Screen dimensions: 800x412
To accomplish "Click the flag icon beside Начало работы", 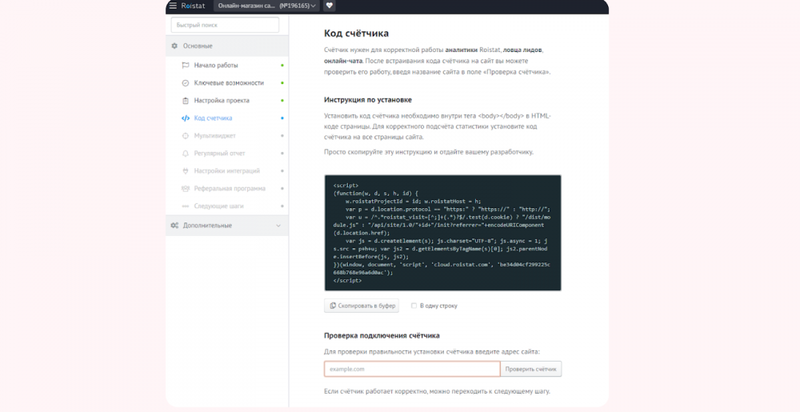I will click(185, 65).
